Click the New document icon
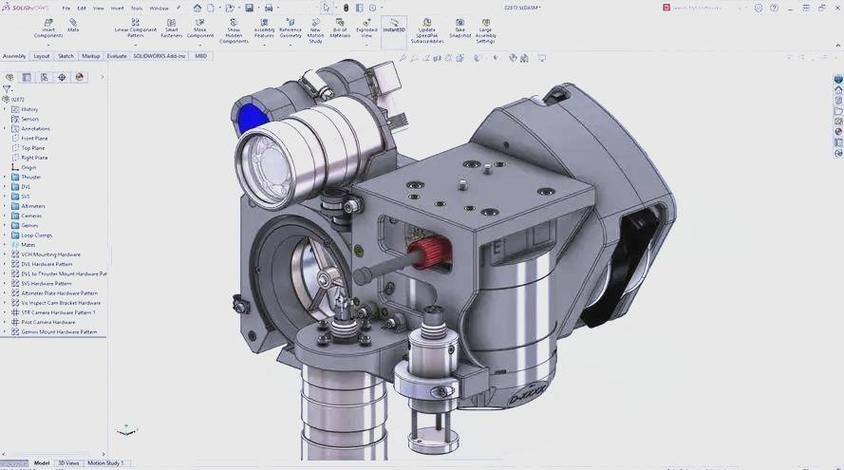844x470 pixels. (210, 8)
